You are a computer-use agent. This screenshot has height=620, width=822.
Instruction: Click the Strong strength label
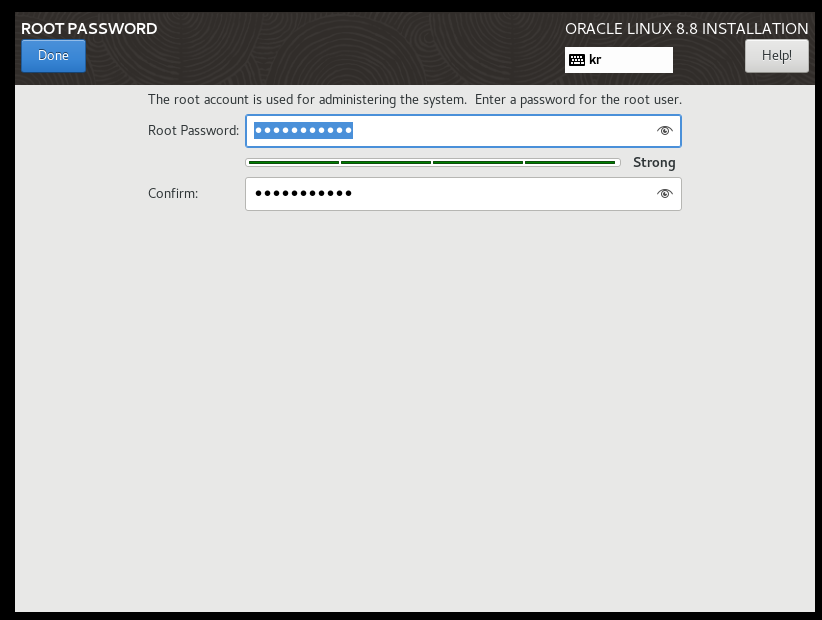pyautogui.click(x=654, y=162)
